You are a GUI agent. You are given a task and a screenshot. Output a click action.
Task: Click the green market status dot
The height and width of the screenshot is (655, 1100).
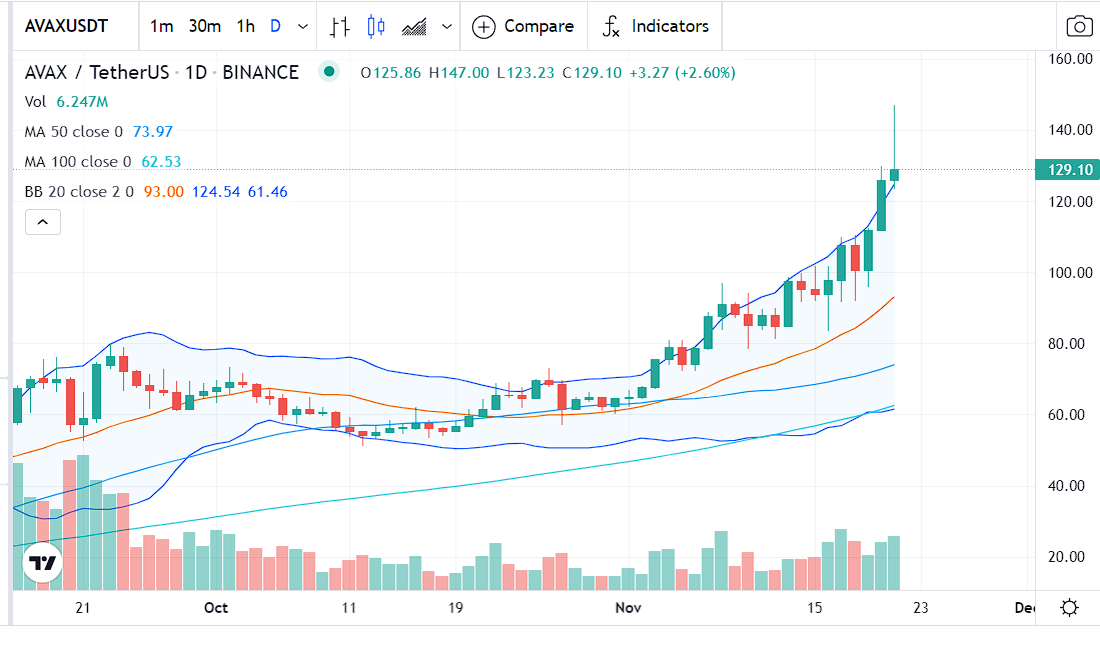pyautogui.click(x=328, y=72)
